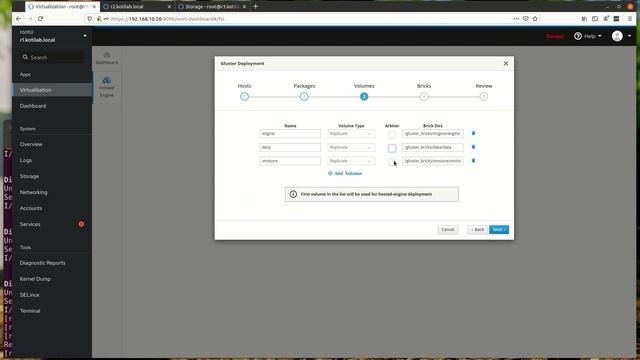
Task: Edit the data volume name field
Action: tap(290, 147)
